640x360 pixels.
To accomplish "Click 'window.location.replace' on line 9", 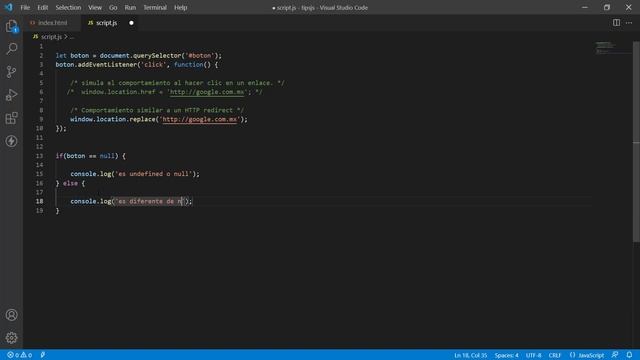I will point(113,119).
